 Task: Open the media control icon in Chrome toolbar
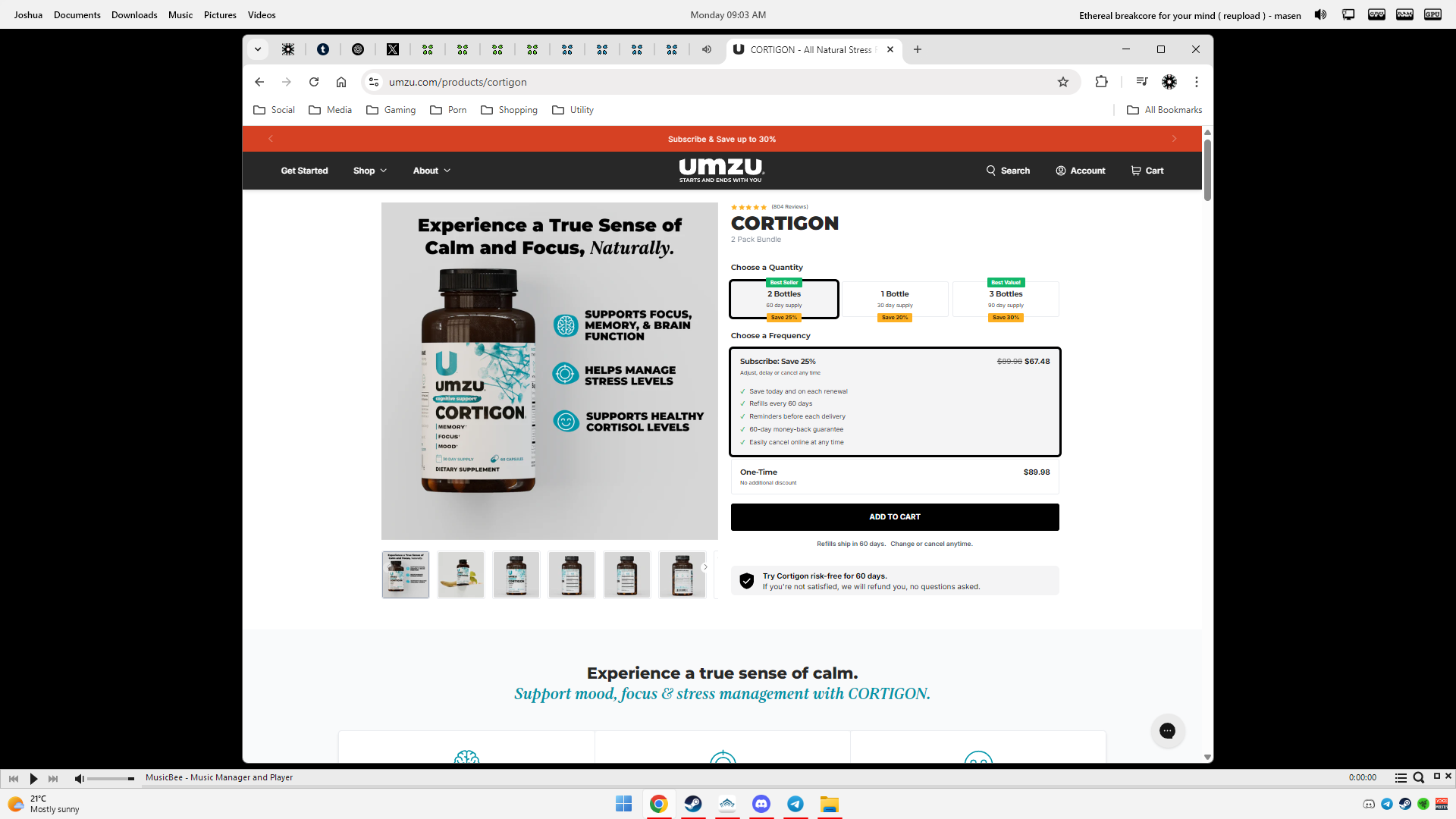coord(1142,82)
